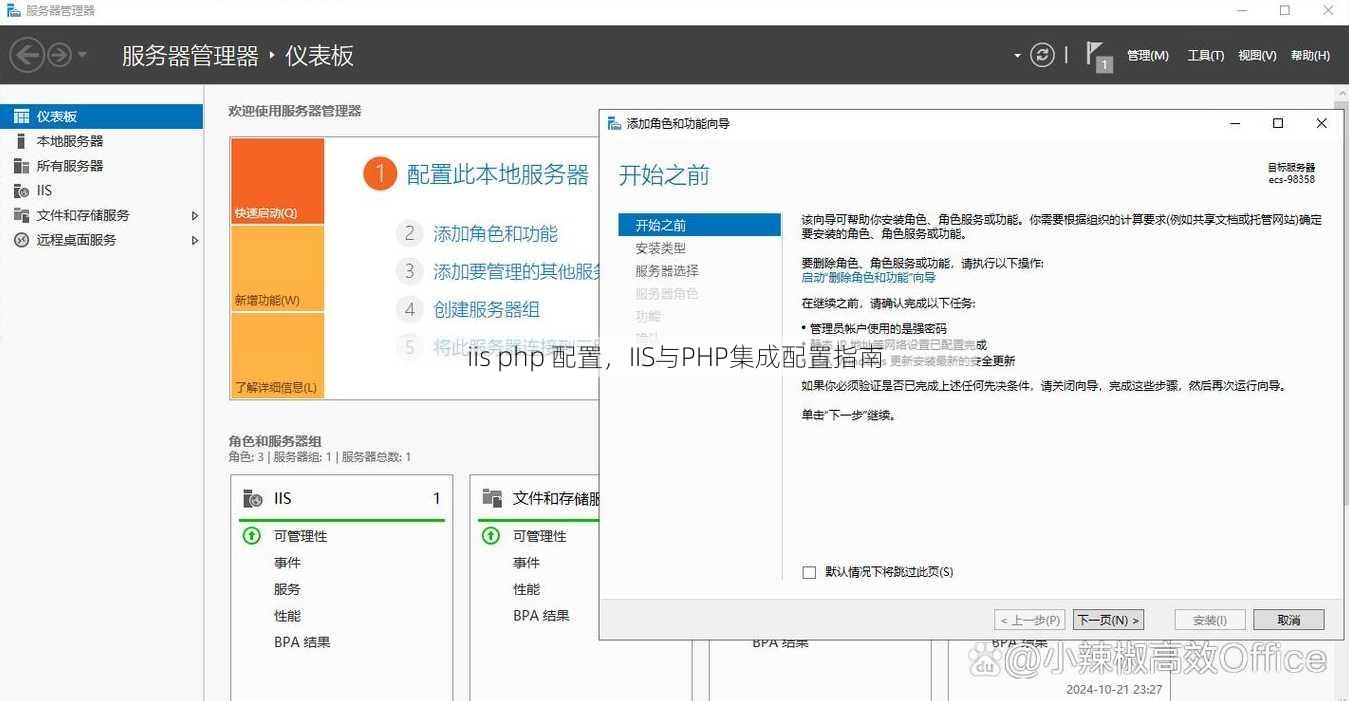The width and height of the screenshot is (1349, 701).
Task: Click the wizard title bar icon
Action: pyautogui.click(x=615, y=123)
